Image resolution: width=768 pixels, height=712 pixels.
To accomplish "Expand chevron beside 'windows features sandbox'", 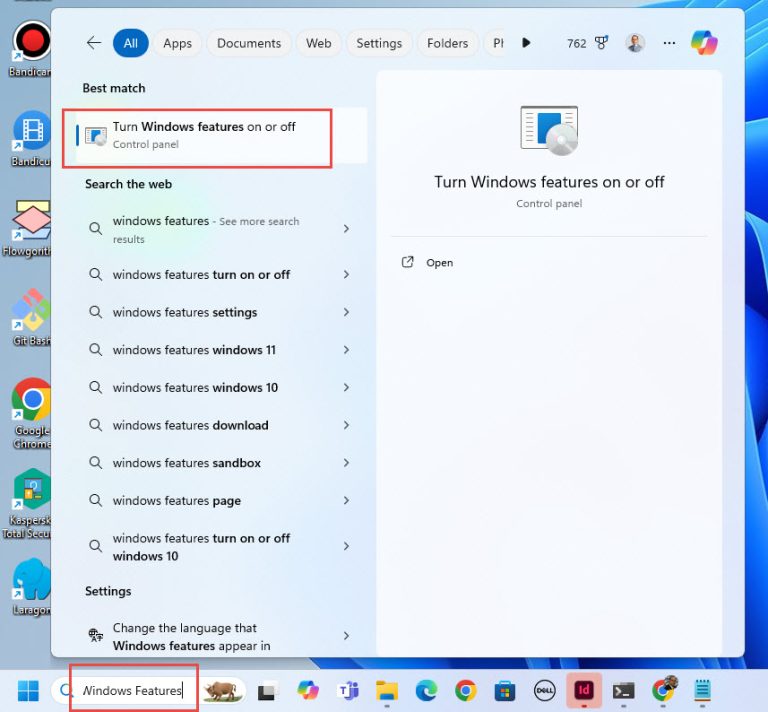I will click(346, 463).
